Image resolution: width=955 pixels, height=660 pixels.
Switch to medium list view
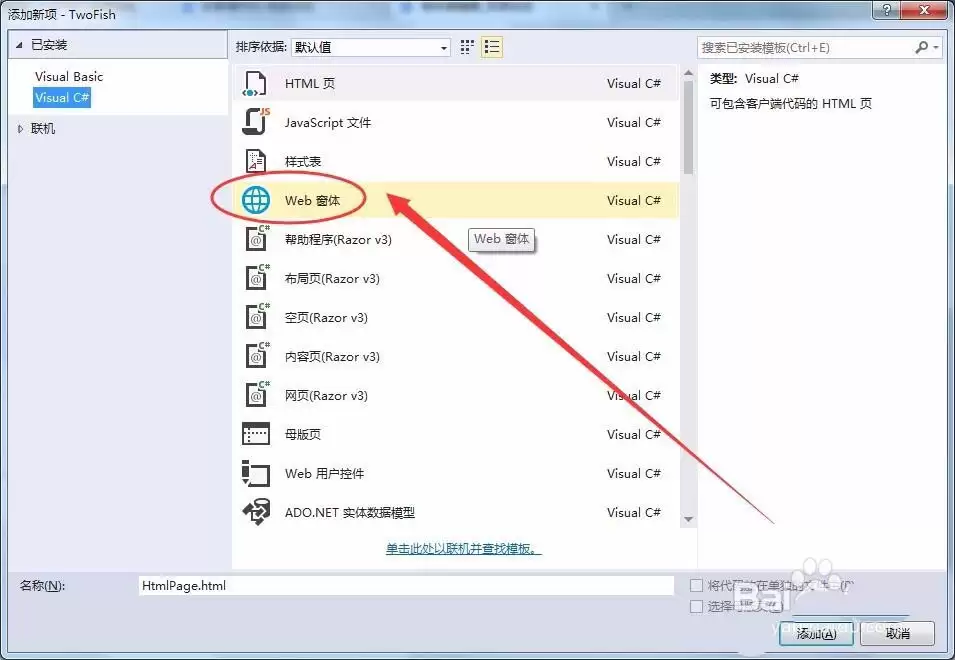point(490,46)
